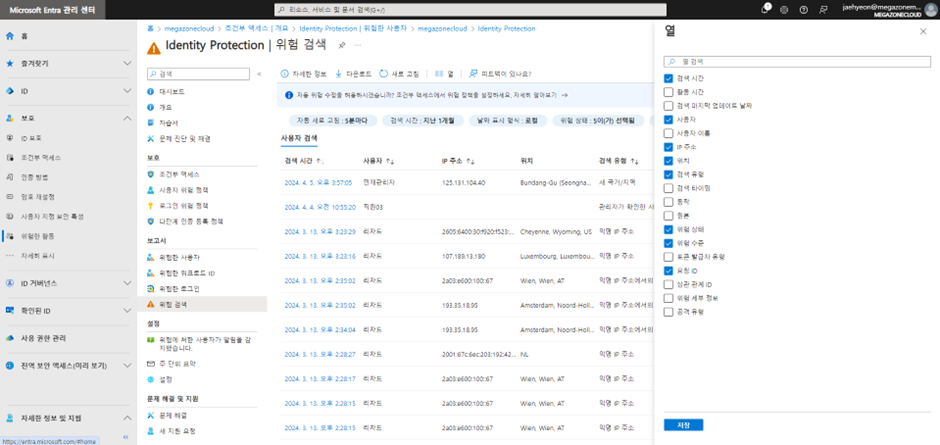Screen dimensions: 940x445
Task: Select the 사용자 검색 tab
Action: [x=299, y=138]
